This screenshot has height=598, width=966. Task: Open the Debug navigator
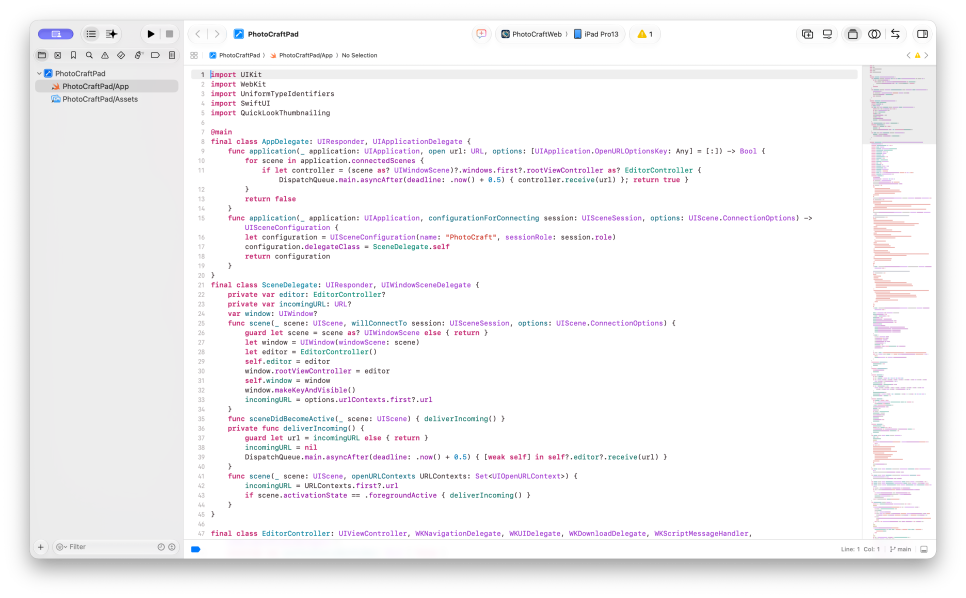(139, 55)
